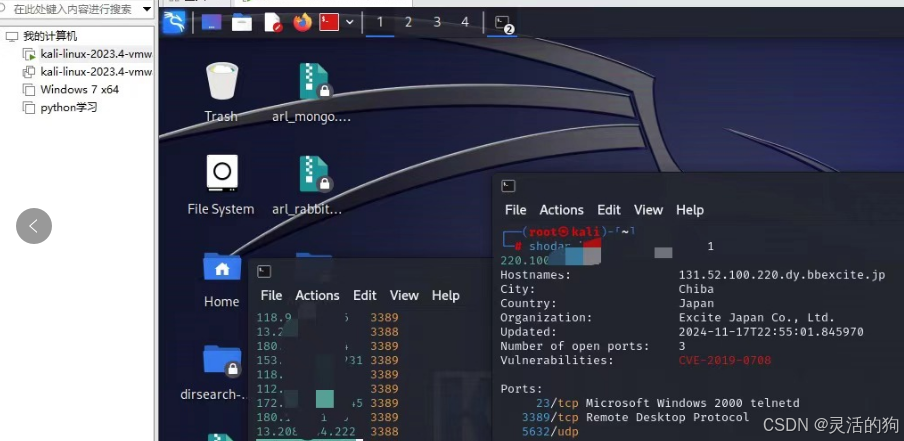Screen dimensions: 904x441
Task: Click the 23/tcp telnetd port line
Action: tap(668, 403)
